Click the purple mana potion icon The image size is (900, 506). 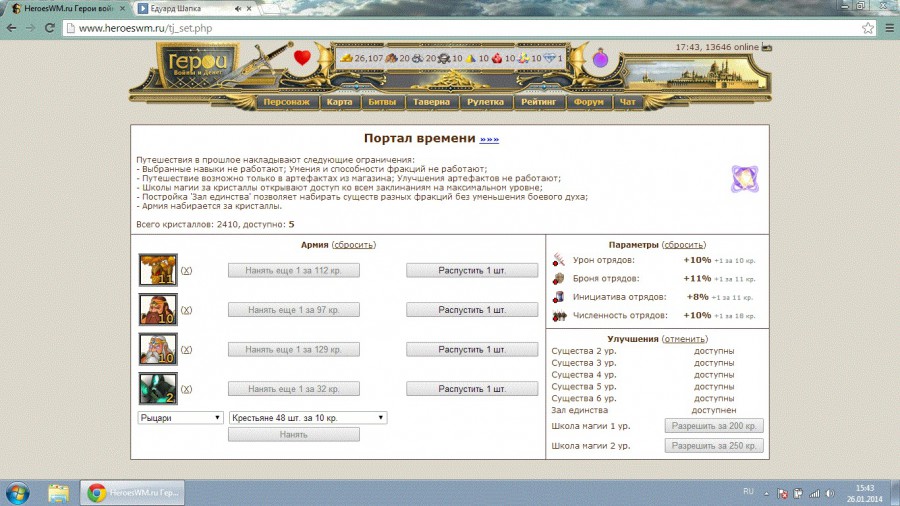click(600, 59)
